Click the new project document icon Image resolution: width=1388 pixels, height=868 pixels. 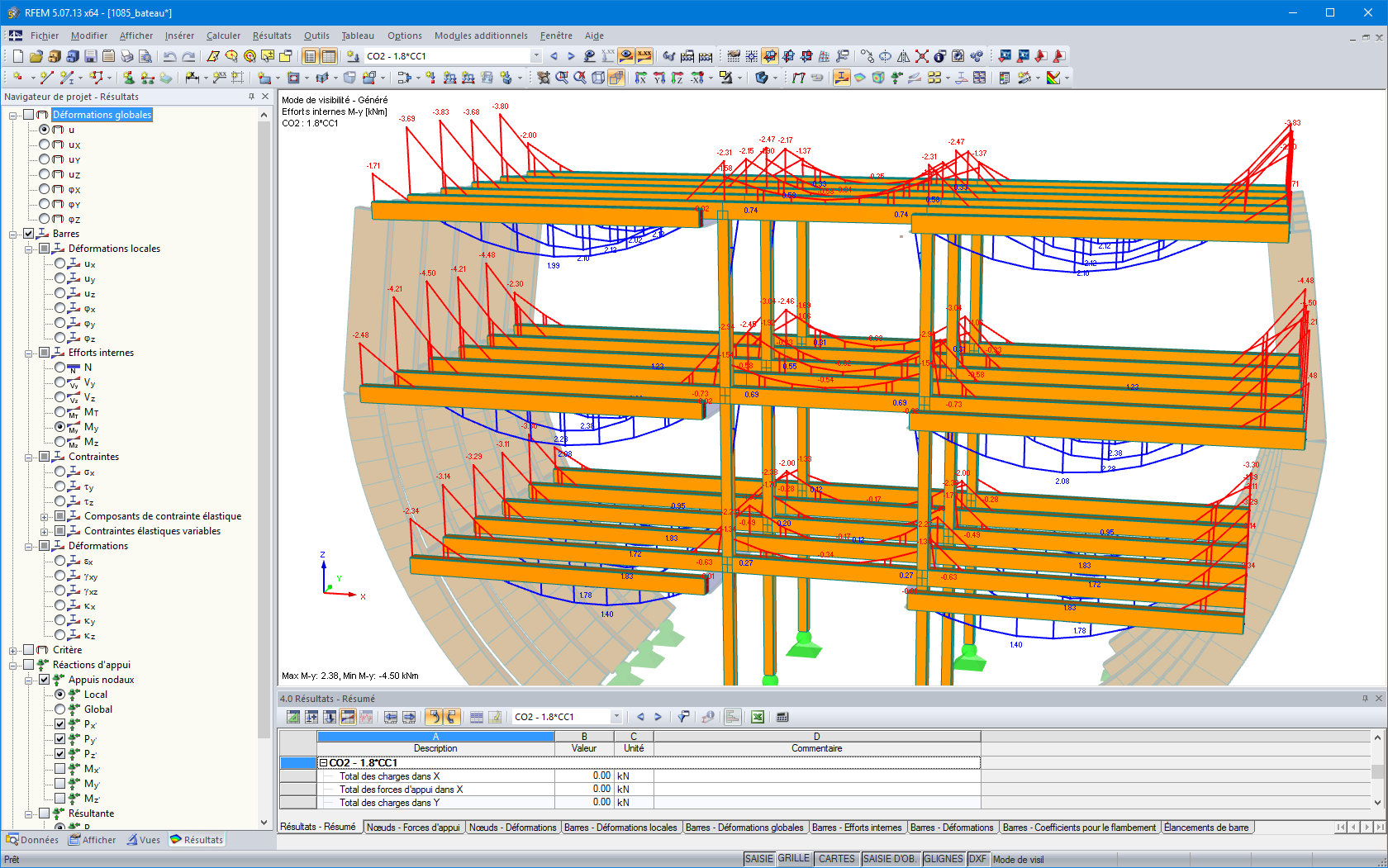(x=17, y=56)
